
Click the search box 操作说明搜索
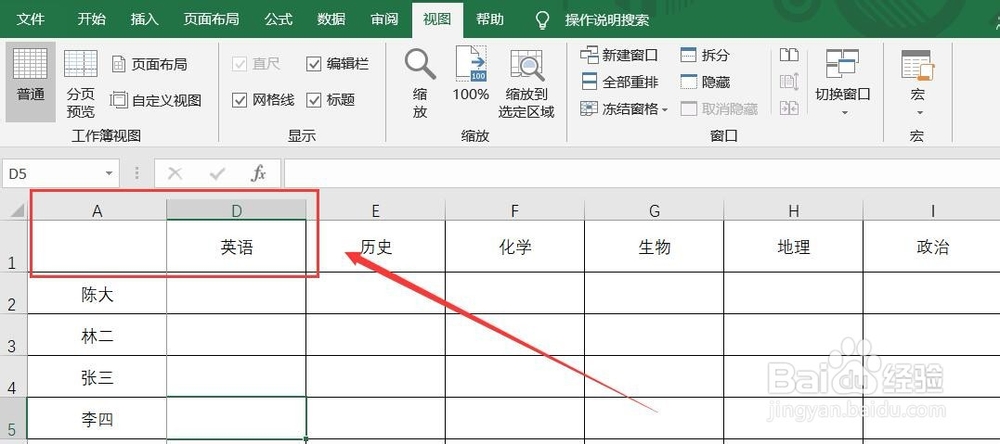pos(607,20)
